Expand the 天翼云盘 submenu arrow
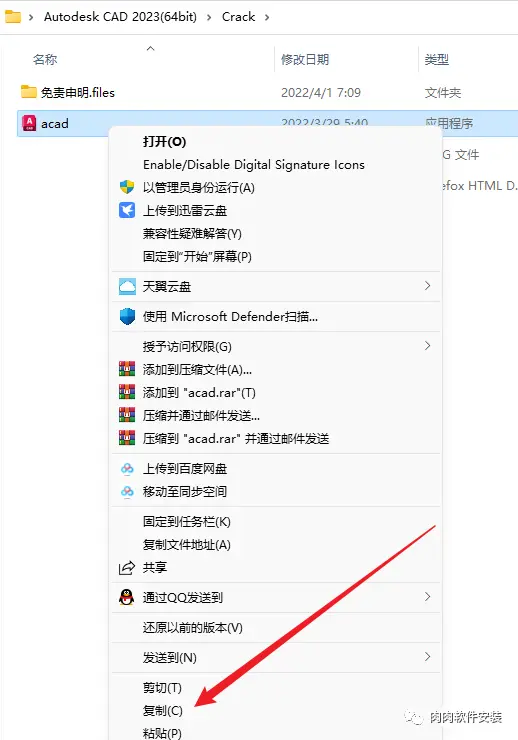518x740 pixels. pyautogui.click(x=427, y=286)
